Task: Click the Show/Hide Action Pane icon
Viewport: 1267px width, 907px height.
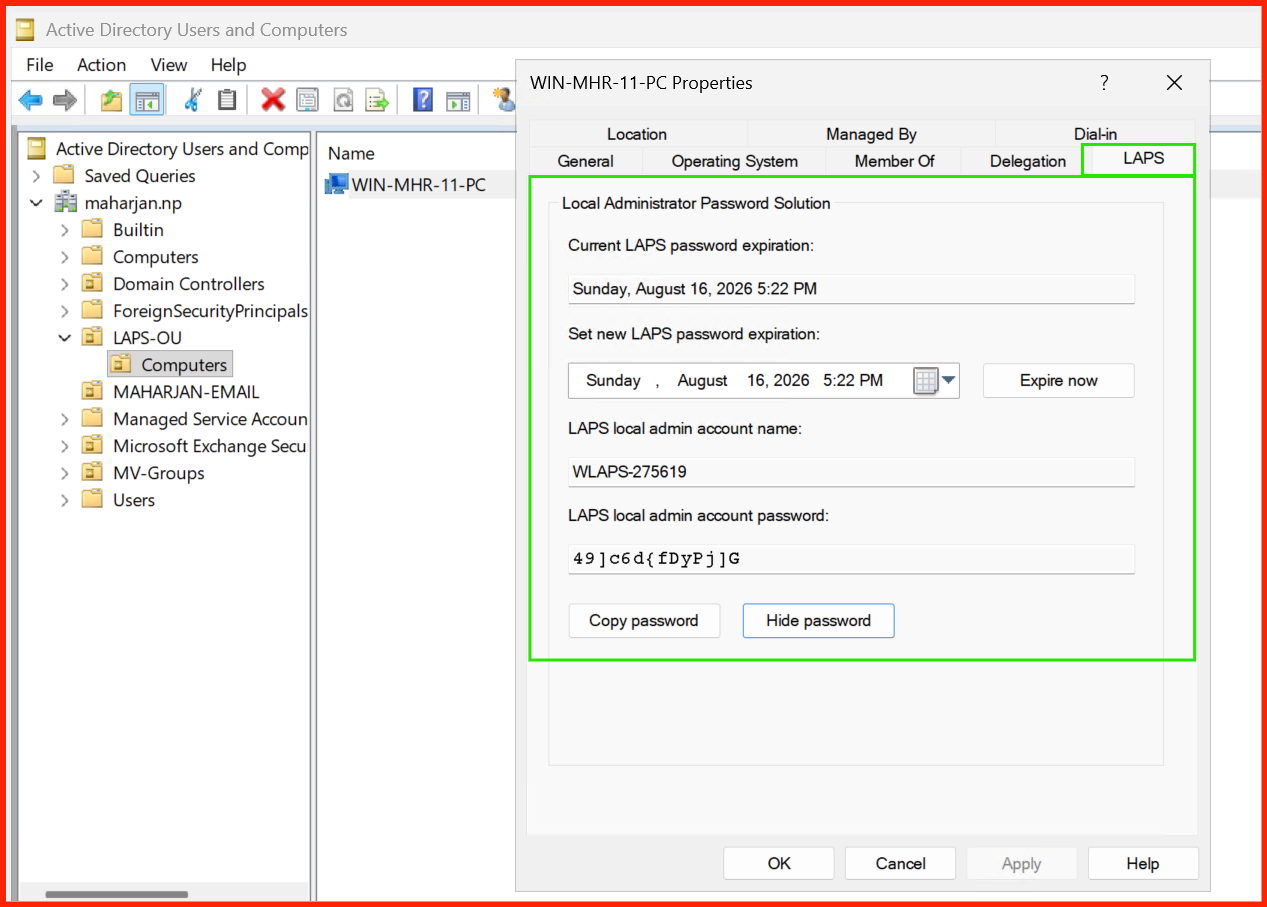Action: pyautogui.click(x=458, y=100)
